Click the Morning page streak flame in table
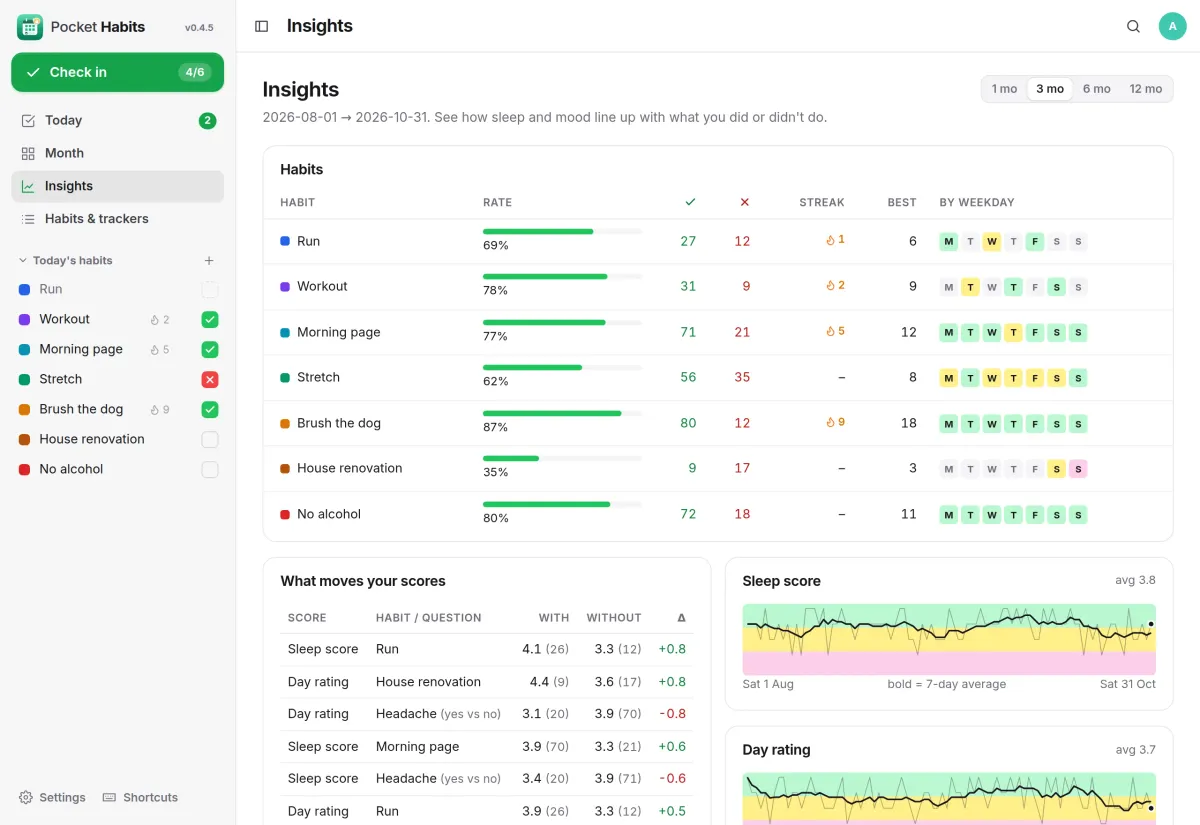Image resolution: width=1200 pixels, height=825 pixels. point(830,331)
